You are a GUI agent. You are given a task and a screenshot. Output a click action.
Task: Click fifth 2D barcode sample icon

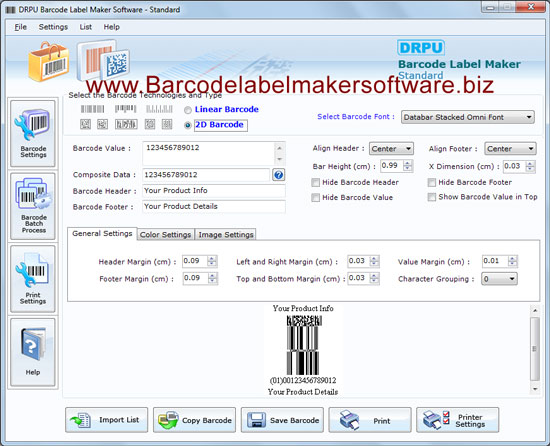click(167, 124)
